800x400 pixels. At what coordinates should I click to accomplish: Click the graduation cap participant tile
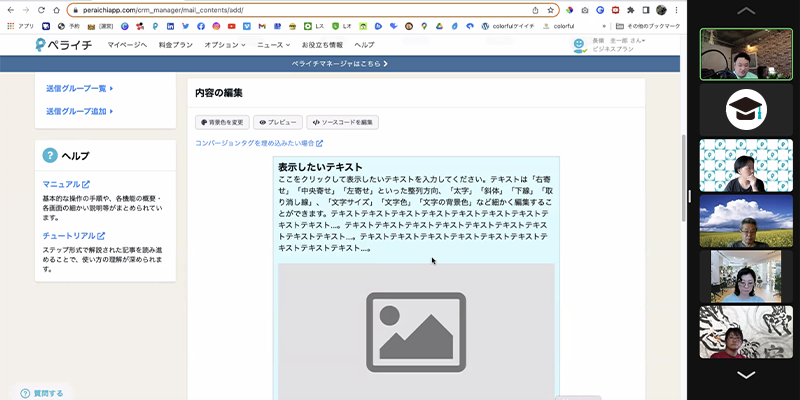[x=745, y=109]
